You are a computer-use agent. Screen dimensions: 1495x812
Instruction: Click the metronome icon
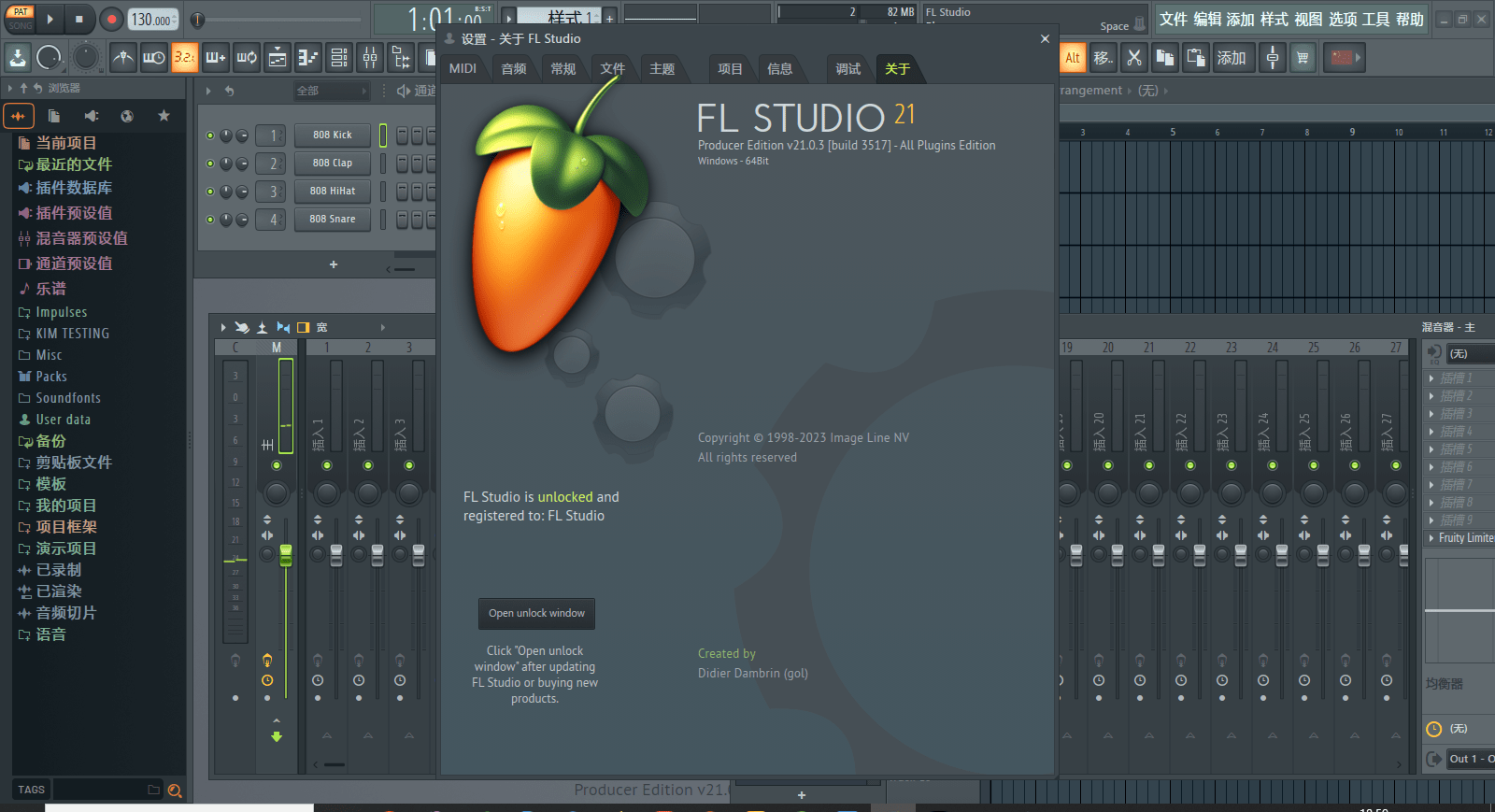[x=122, y=58]
